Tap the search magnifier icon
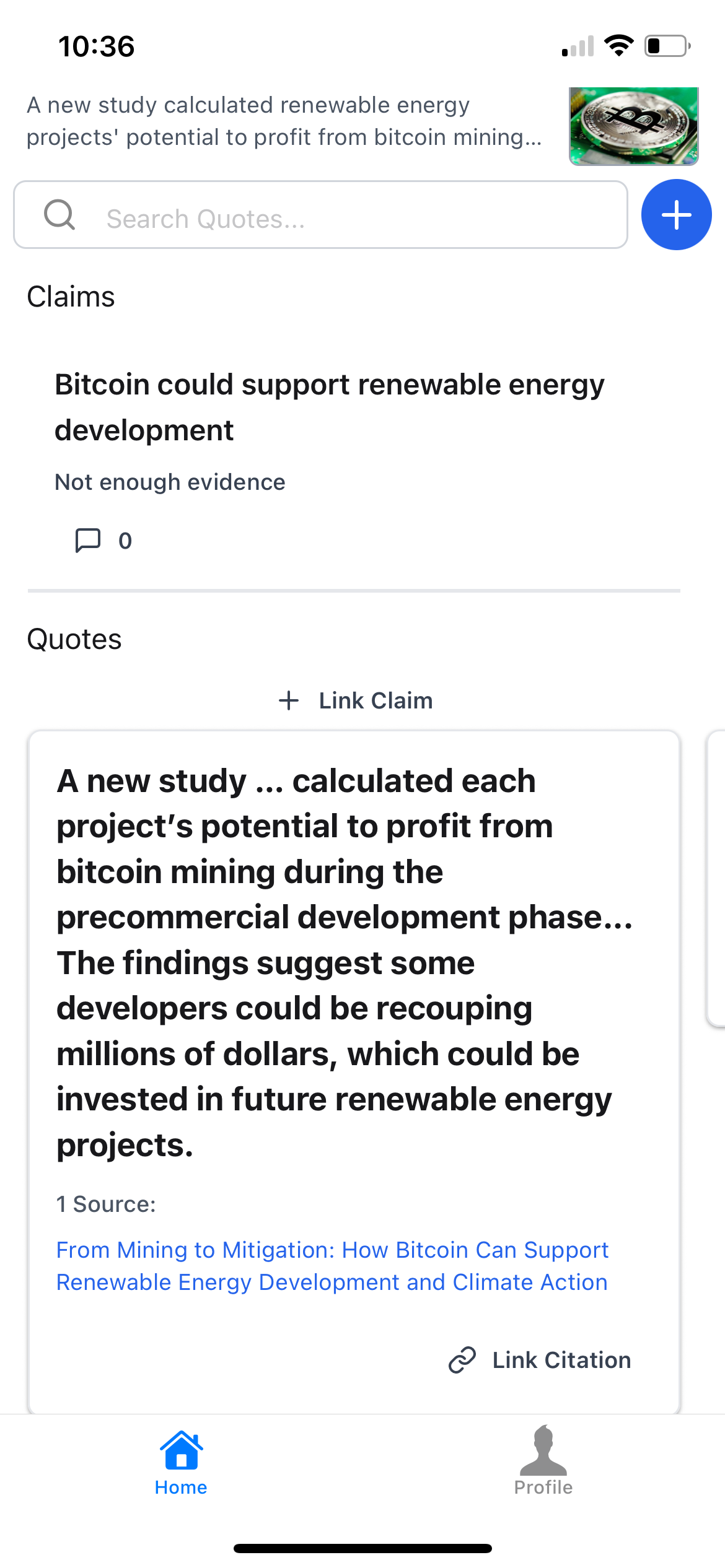 59,215
